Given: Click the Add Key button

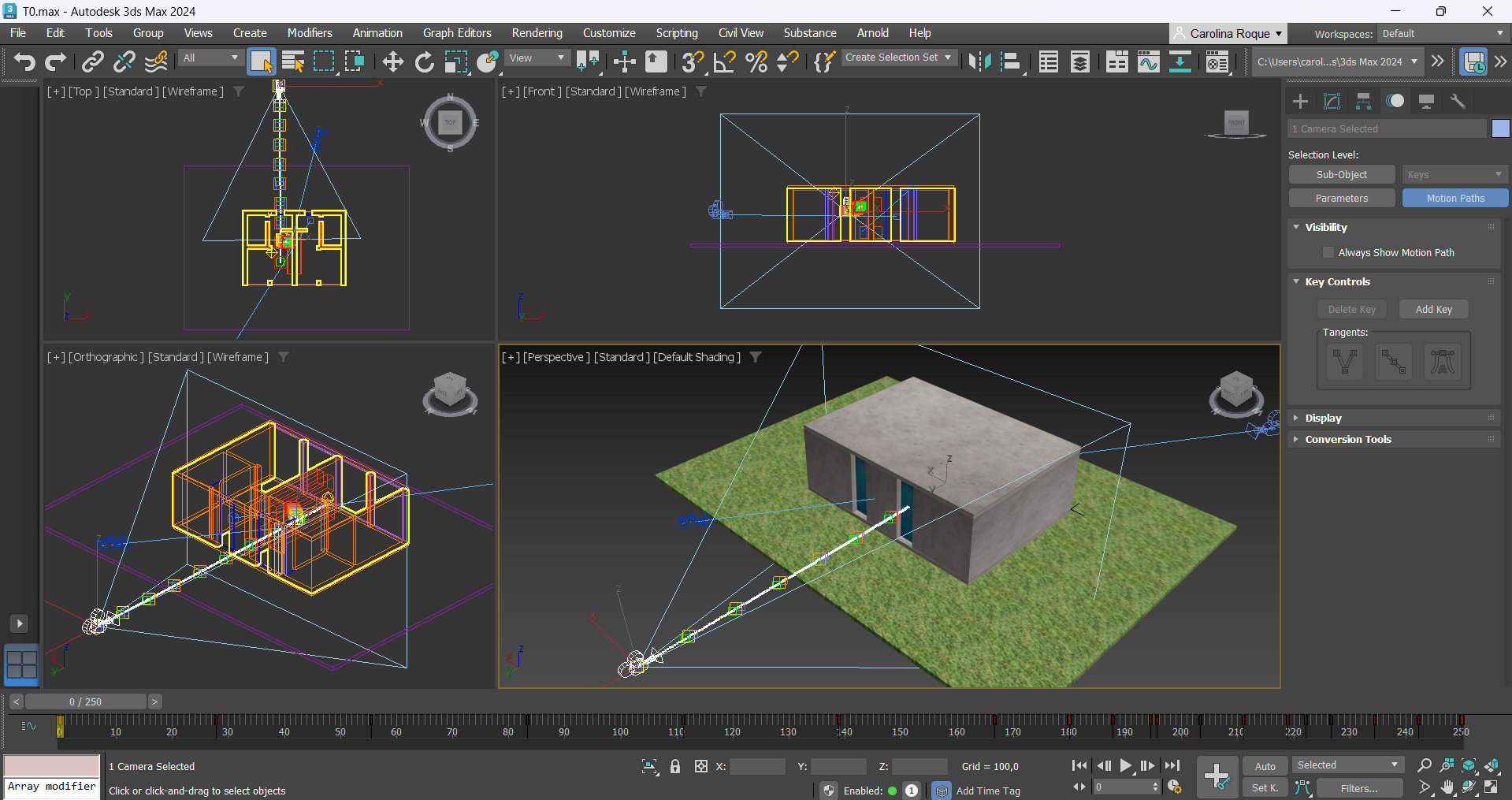Looking at the screenshot, I should pos(1433,309).
